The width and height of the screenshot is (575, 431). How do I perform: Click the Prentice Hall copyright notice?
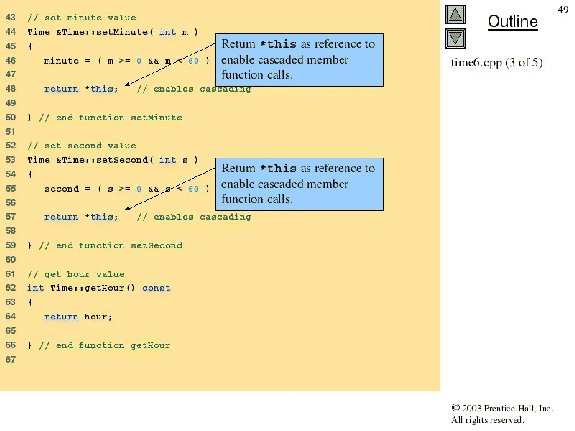502,414
